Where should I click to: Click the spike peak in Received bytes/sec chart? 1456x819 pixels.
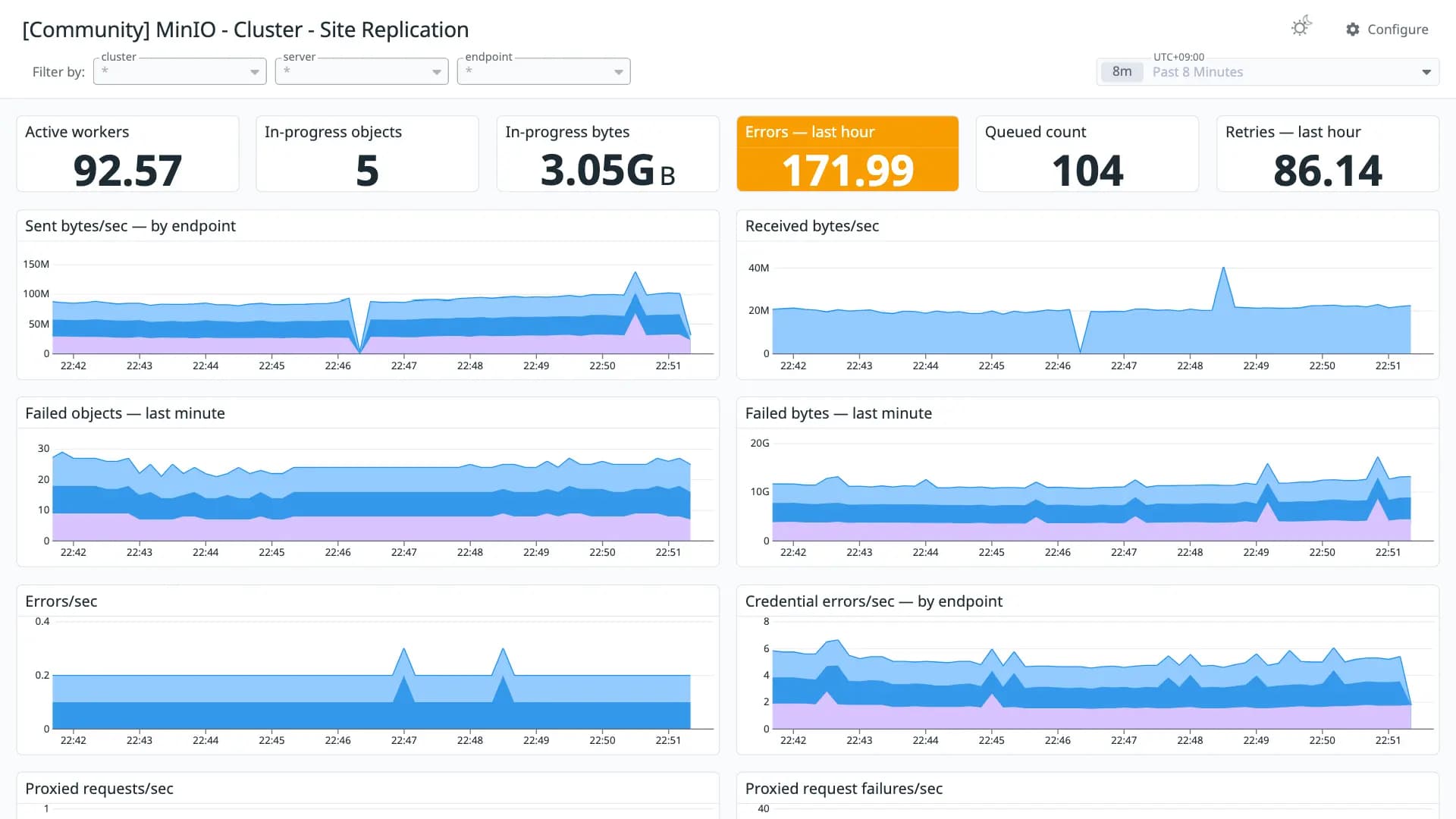click(1223, 268)
